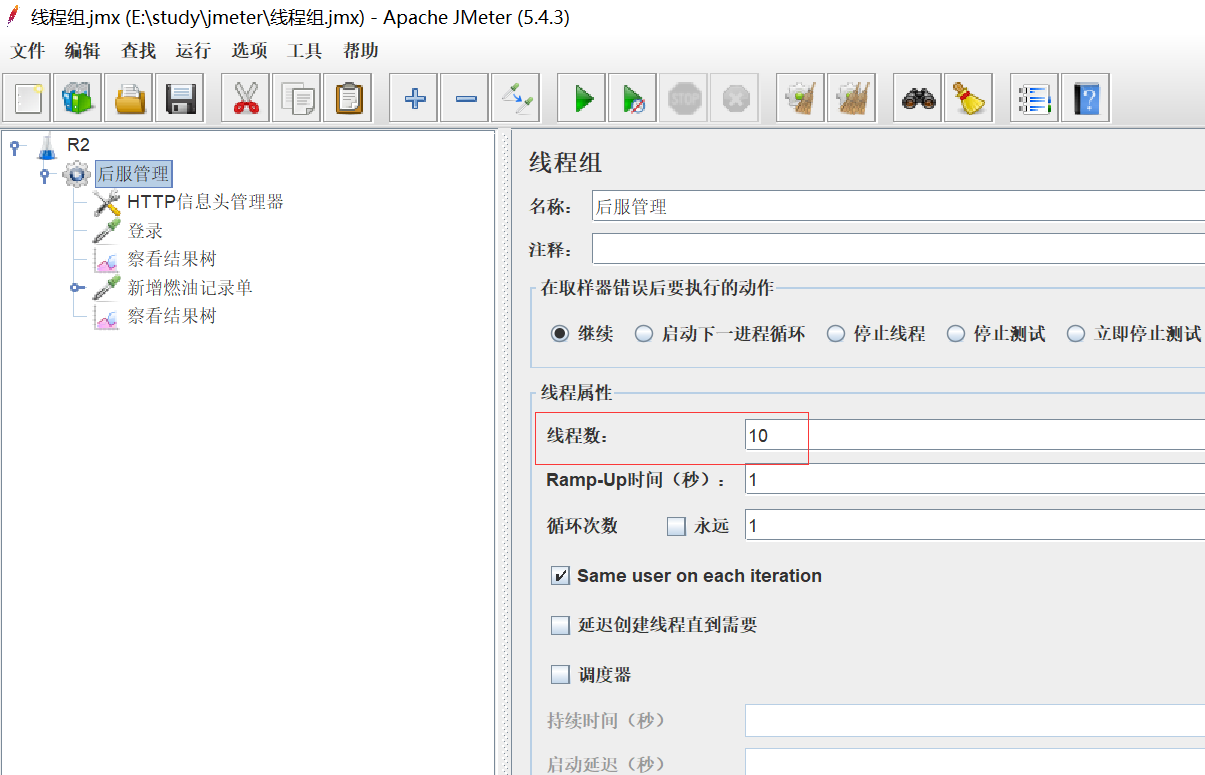The width and height of the screenshot is (1205, 775).
Task: Open the 查找 menu
Action: point(138,51)
